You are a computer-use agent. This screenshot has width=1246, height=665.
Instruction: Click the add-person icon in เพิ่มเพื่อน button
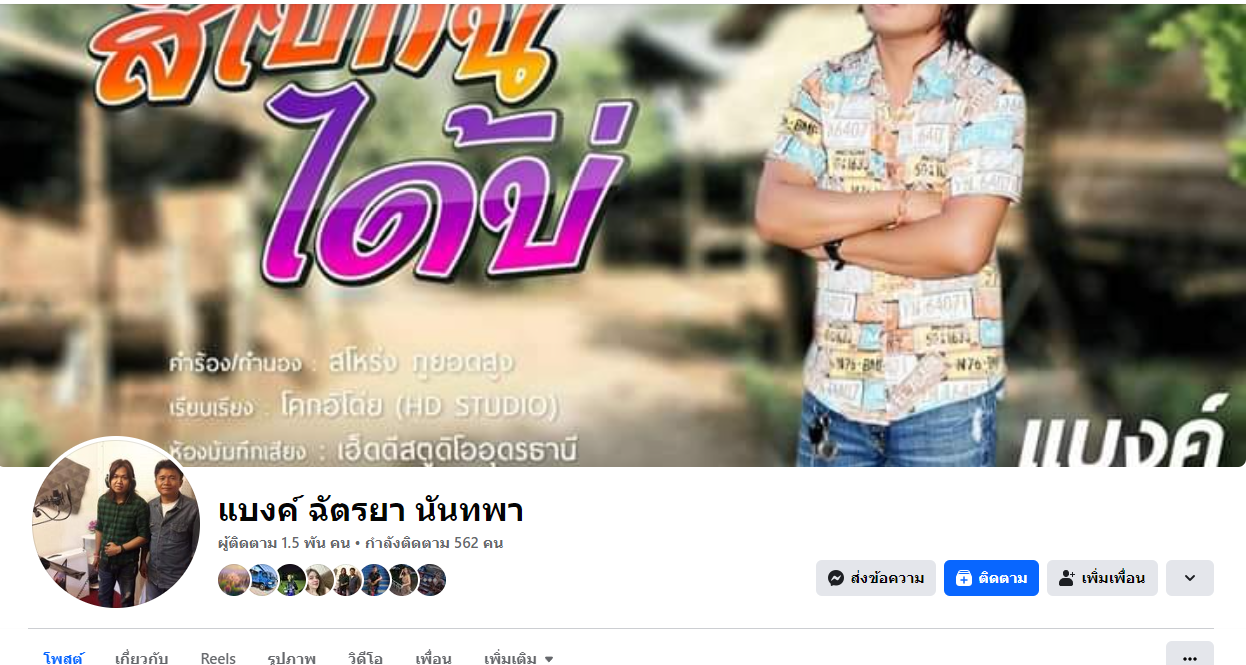(x=1067, y=578)
